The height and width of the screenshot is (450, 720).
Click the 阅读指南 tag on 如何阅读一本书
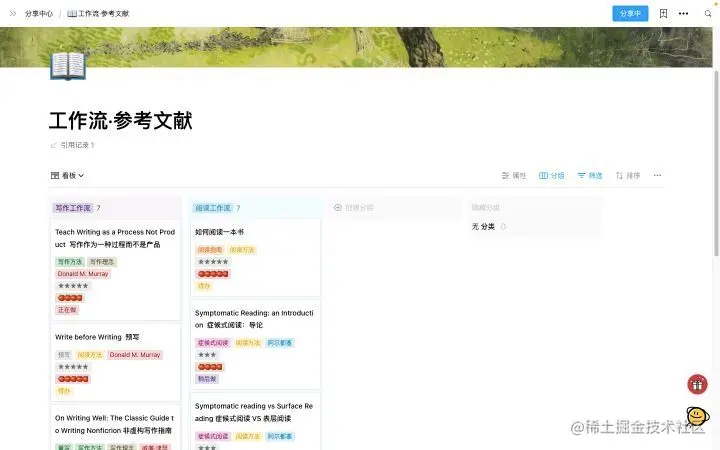point(210,250)
